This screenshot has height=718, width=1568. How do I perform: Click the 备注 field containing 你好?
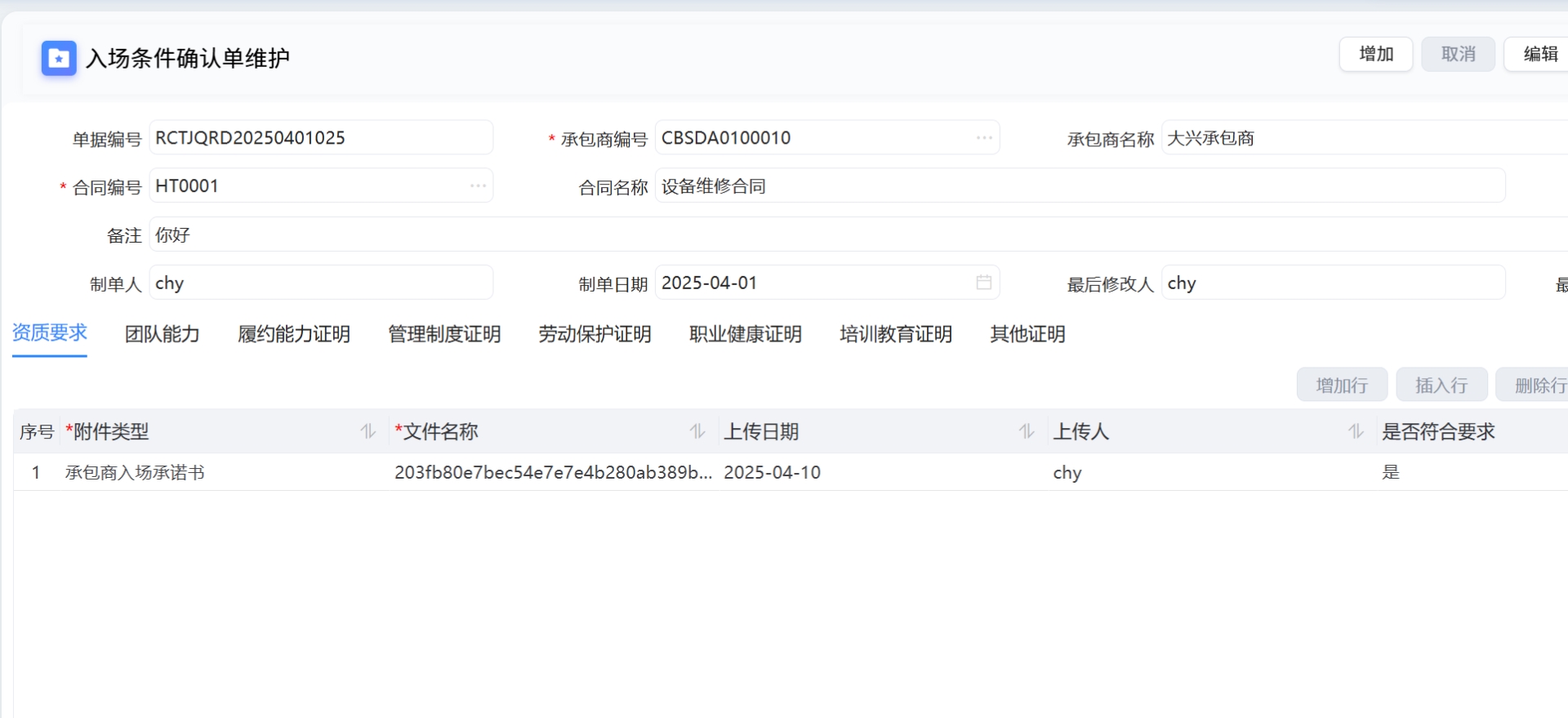(x=858, y=234)
